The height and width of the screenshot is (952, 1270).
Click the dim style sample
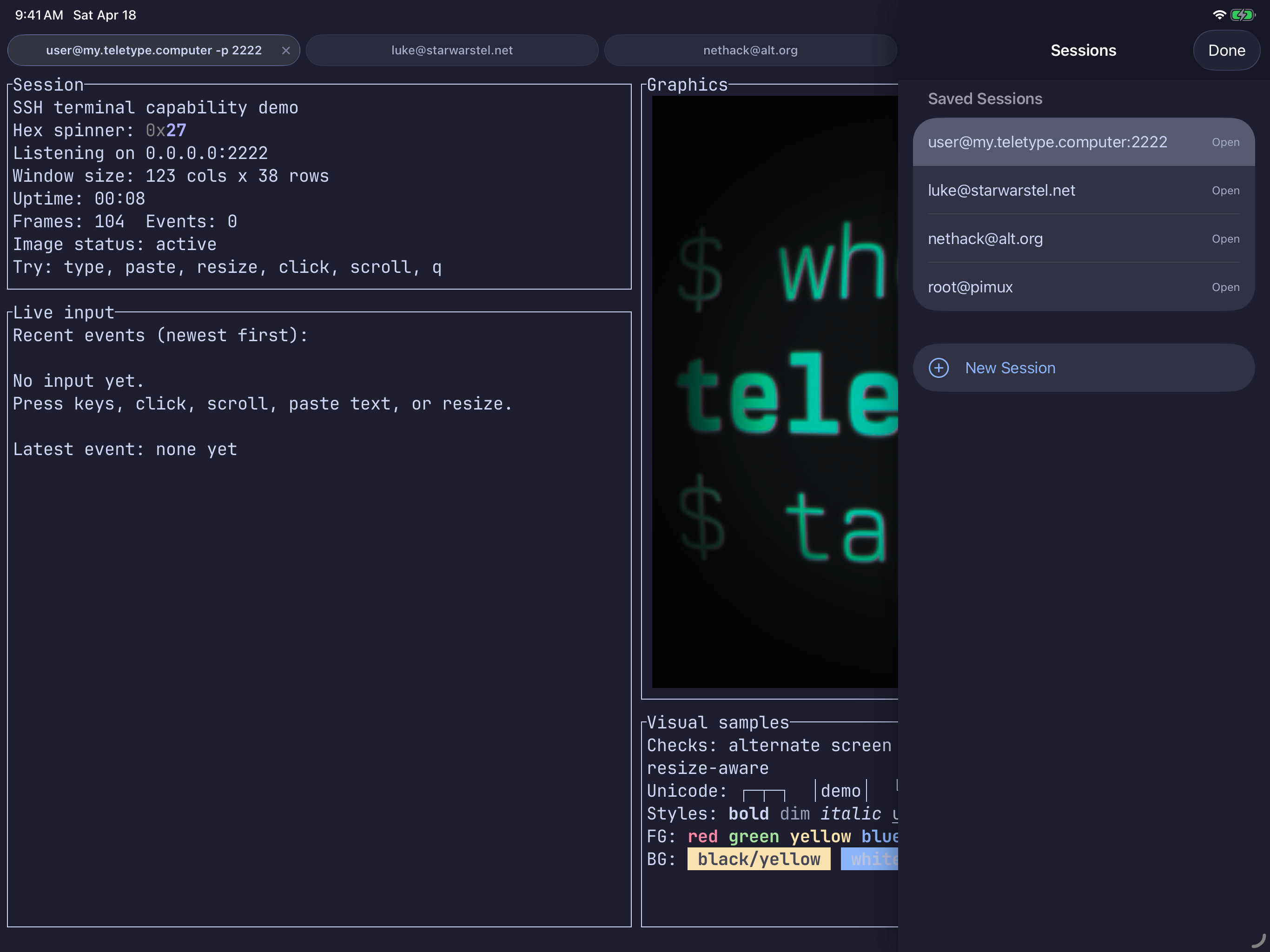click(794, 813)
